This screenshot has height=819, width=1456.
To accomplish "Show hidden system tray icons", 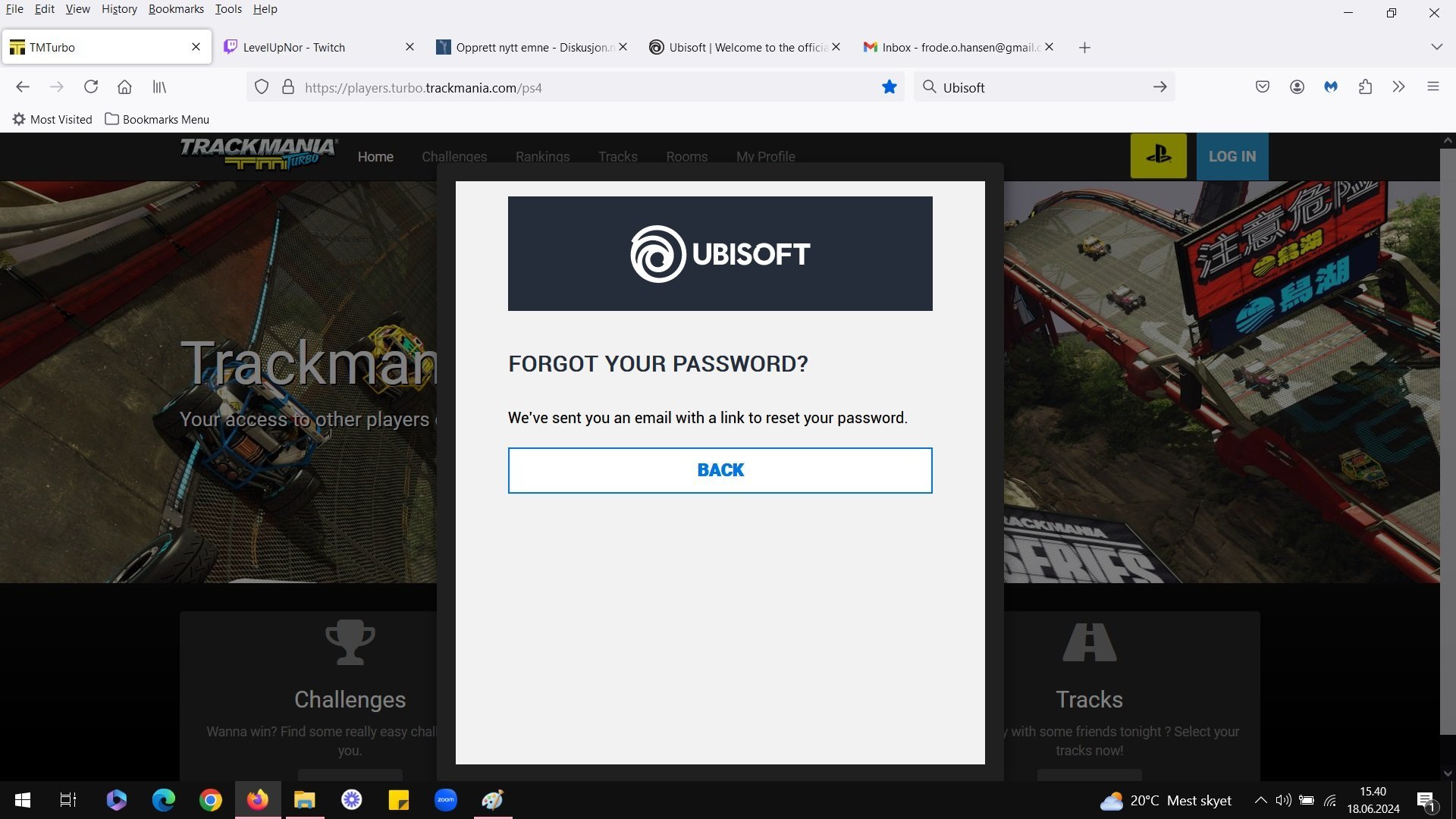I will [1260, 800].
